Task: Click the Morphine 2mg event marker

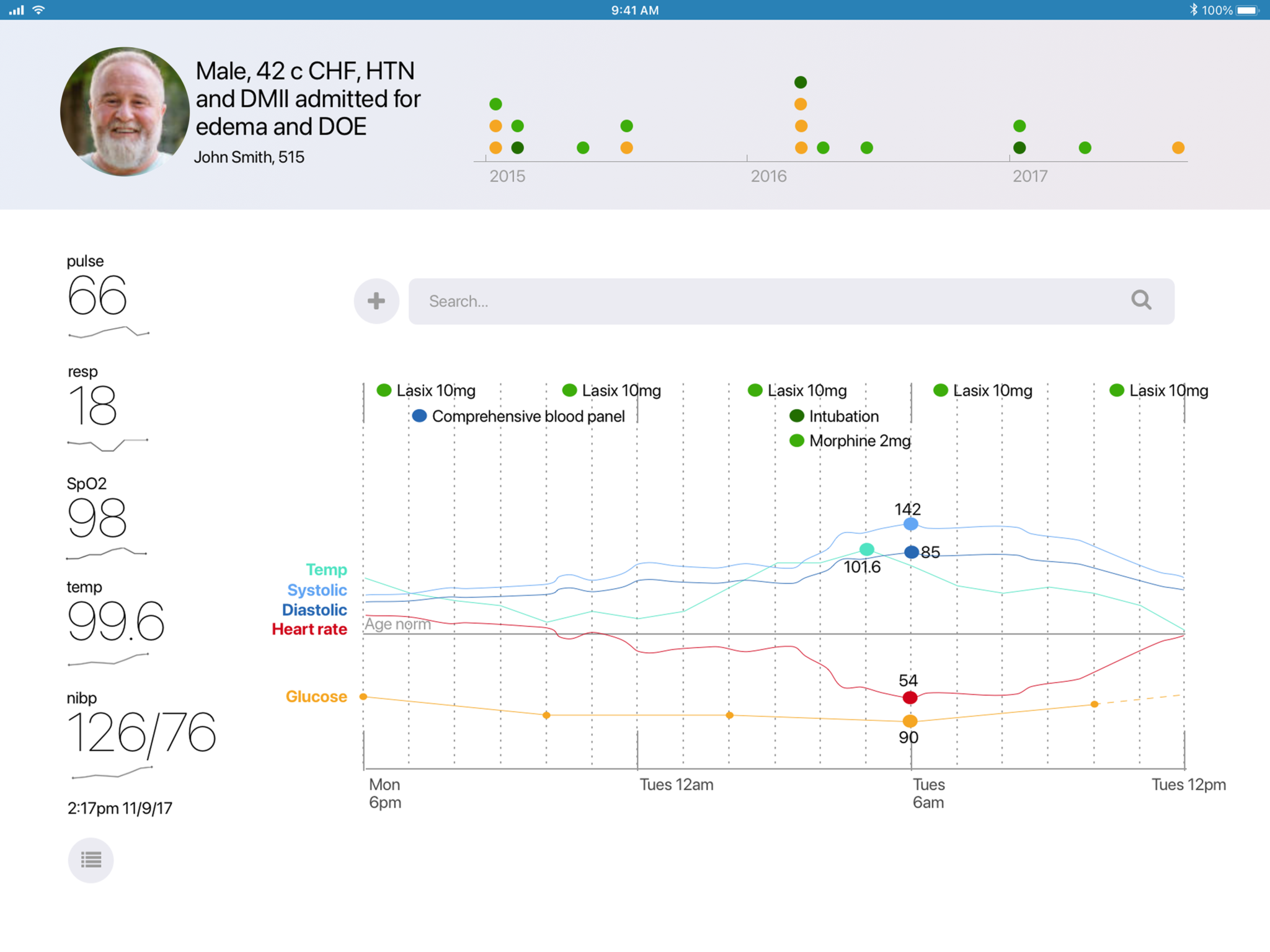Action: tap(797, 441)
